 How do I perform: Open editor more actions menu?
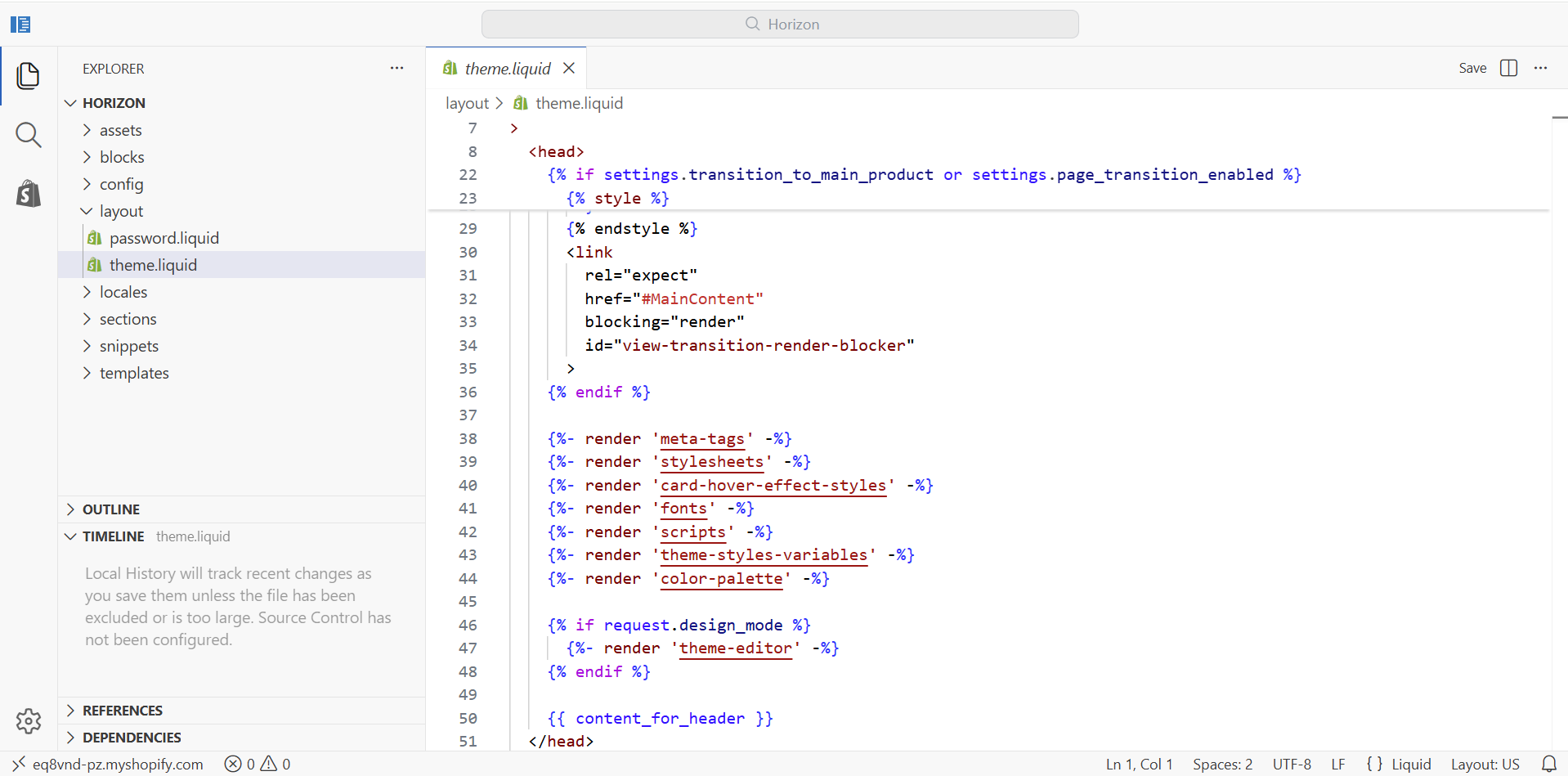click(1541, 68)
